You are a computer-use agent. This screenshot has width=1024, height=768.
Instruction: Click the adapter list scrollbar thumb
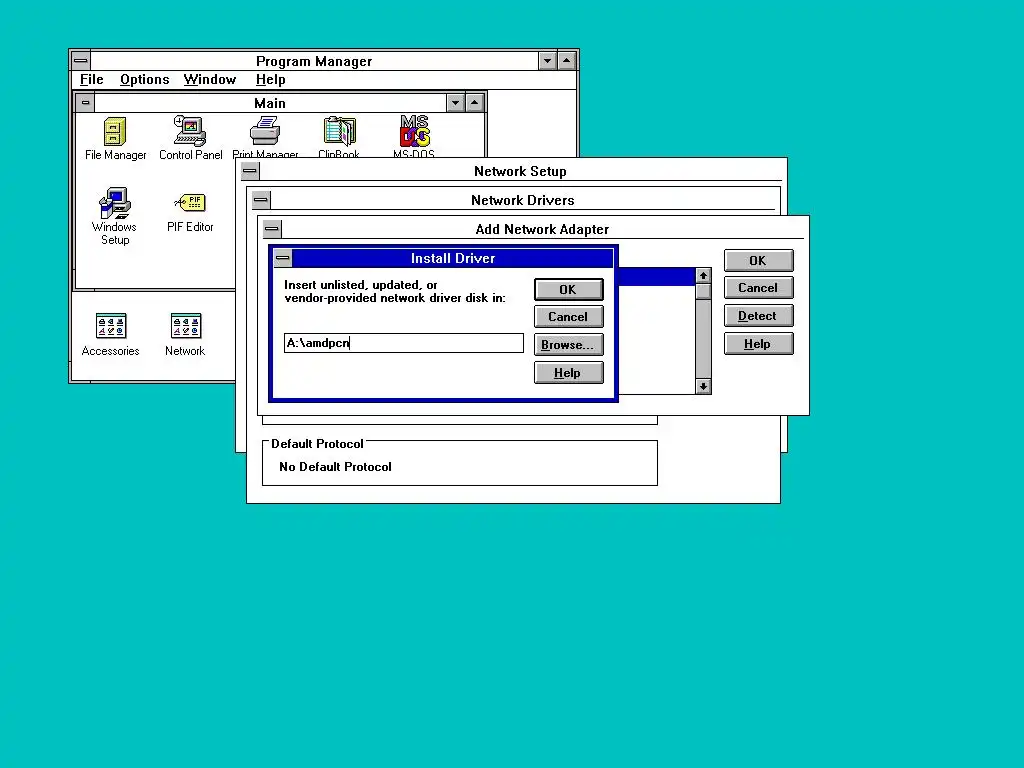click(x=703, y=291)
